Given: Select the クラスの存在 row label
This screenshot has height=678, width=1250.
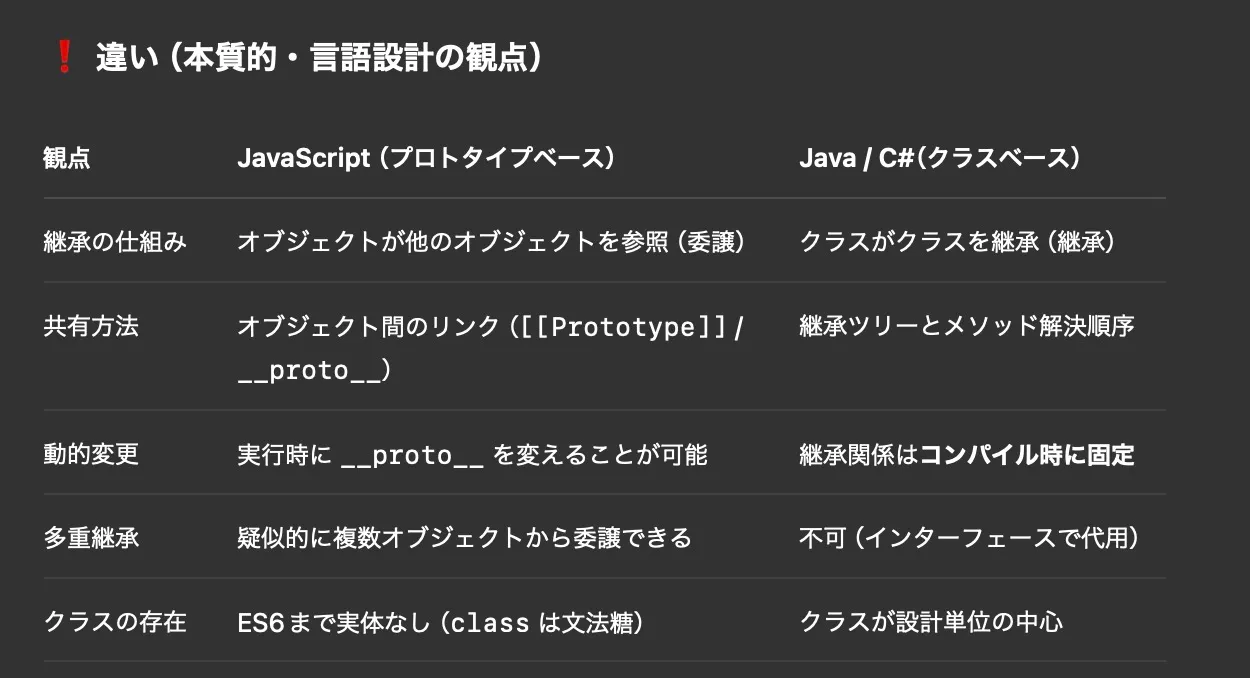Looking at the screenshot, I should 115,622.
